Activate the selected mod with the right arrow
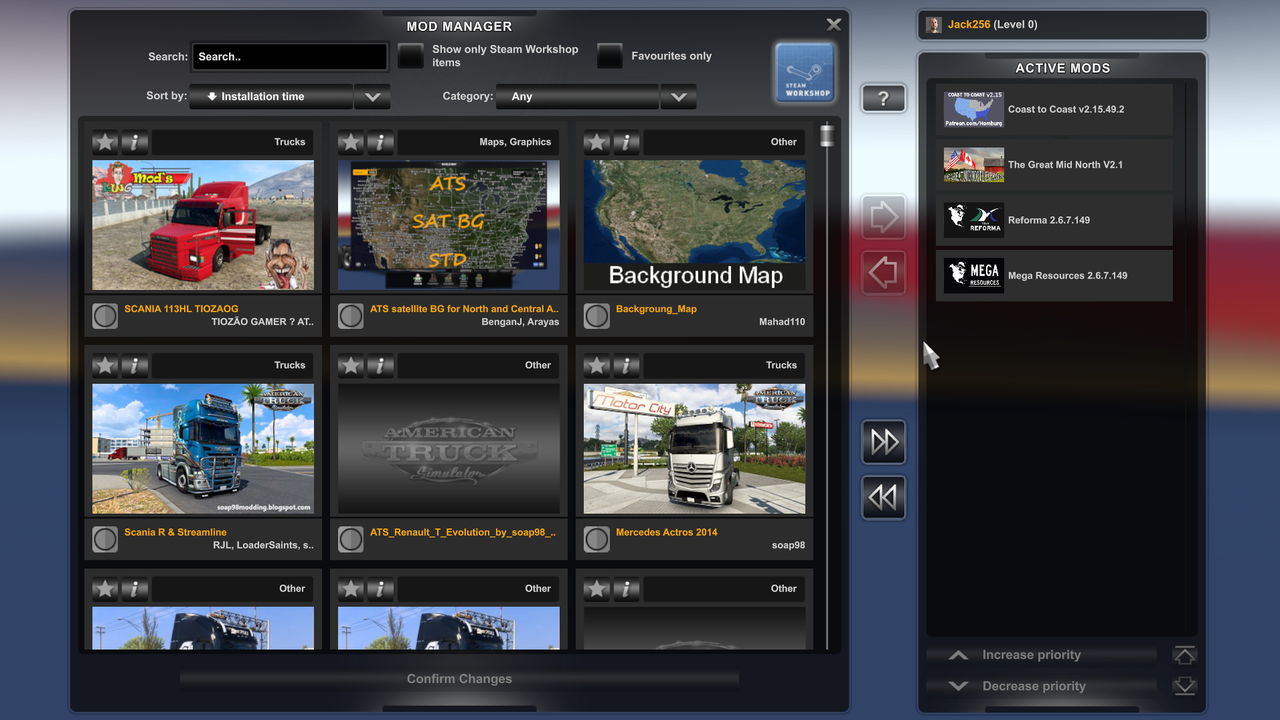The height and width of the screenshot is (720, 1280). tap(883, 216)
